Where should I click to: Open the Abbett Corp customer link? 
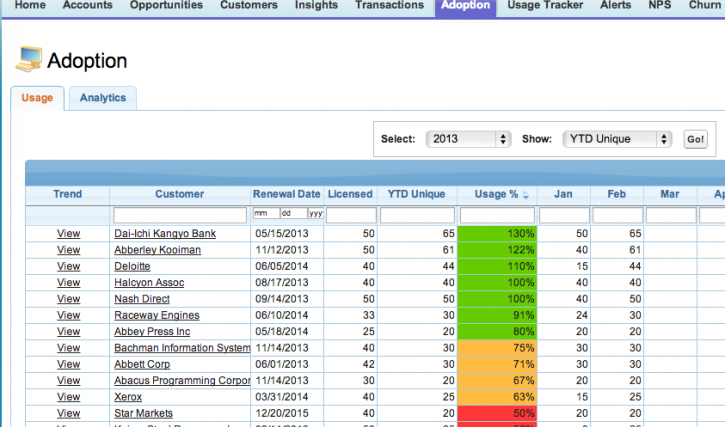pyautogui.click(x=142, y=364)
